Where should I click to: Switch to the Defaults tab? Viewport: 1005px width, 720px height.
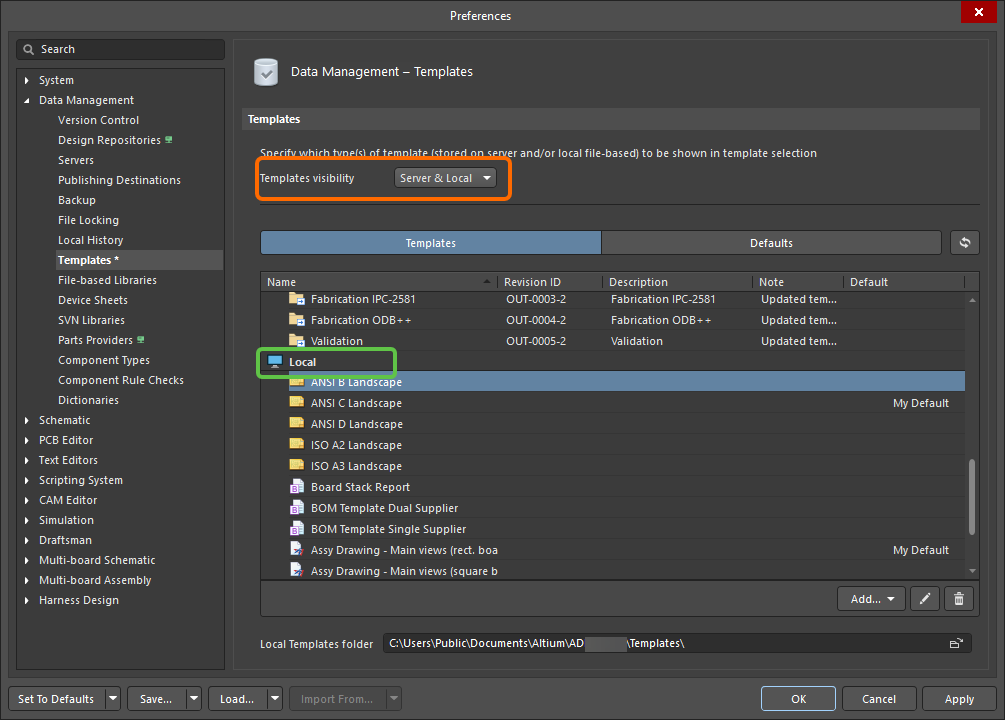coord(771,242)
